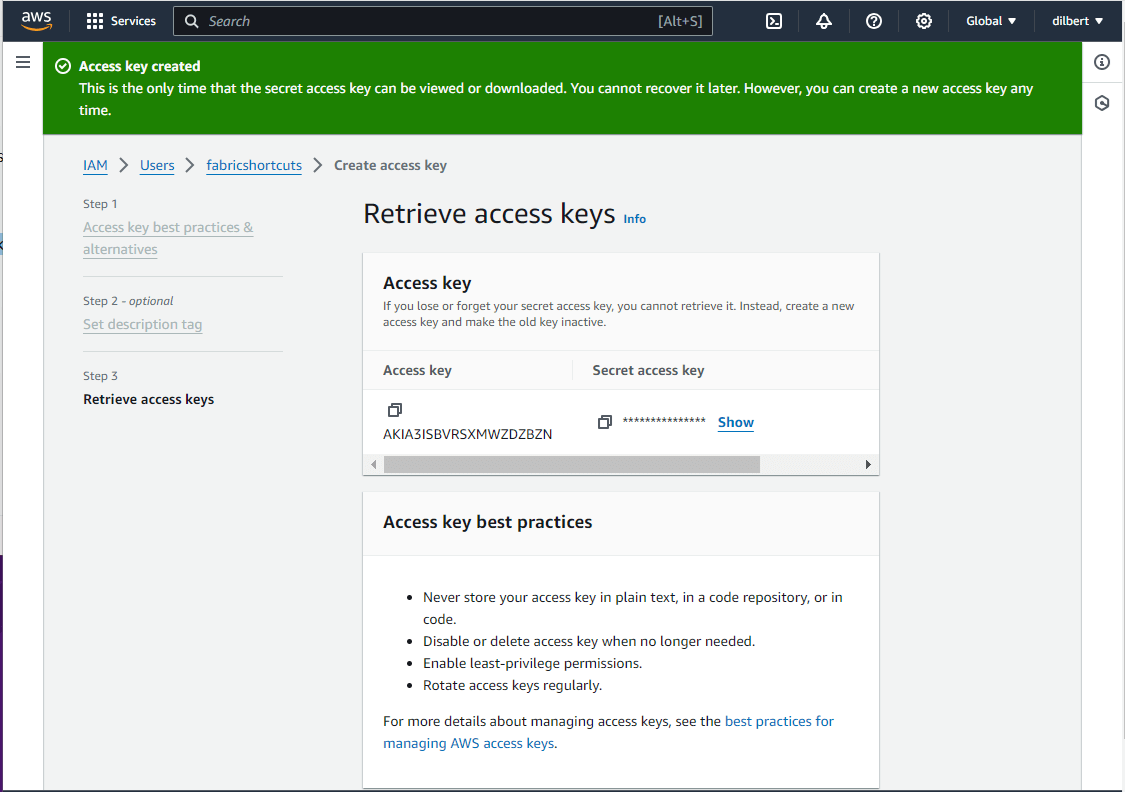Screen dimensions: 1125x792
Task: Expand the side navigation hamburger menu
Action: point(23,62)
